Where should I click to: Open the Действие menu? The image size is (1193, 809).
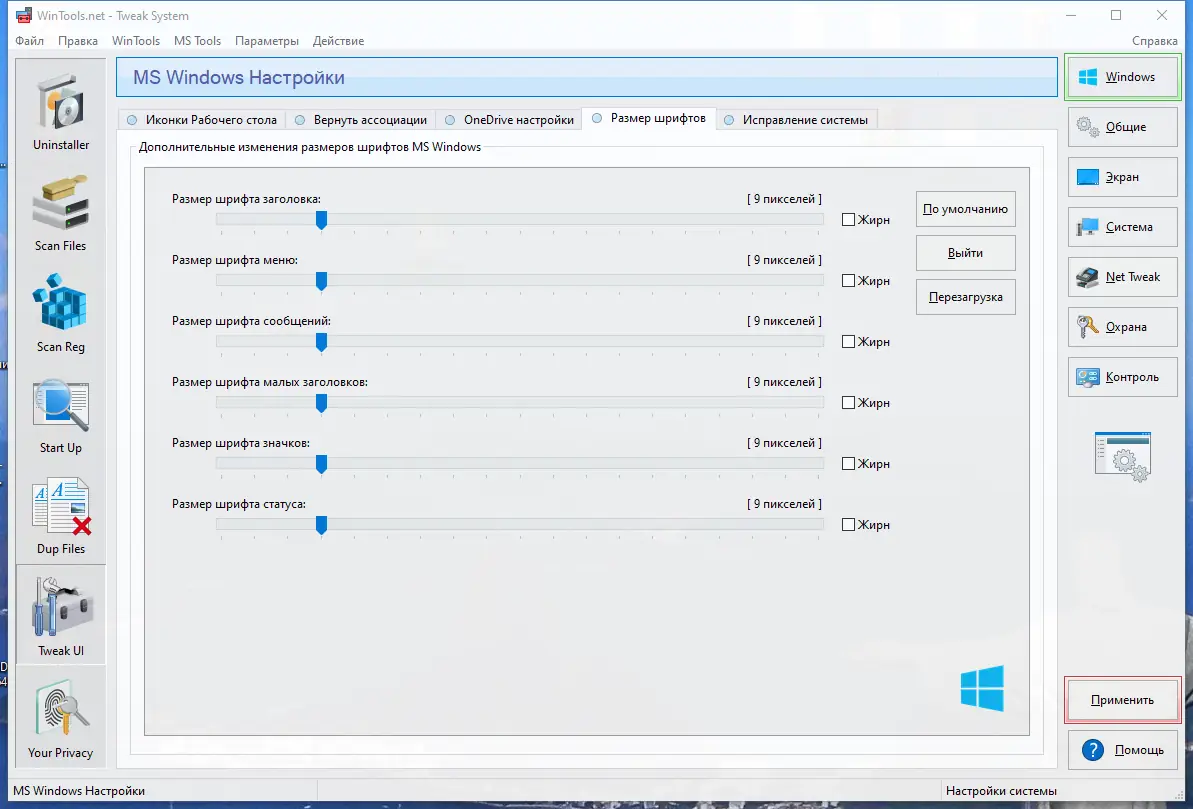pos(338,41)
